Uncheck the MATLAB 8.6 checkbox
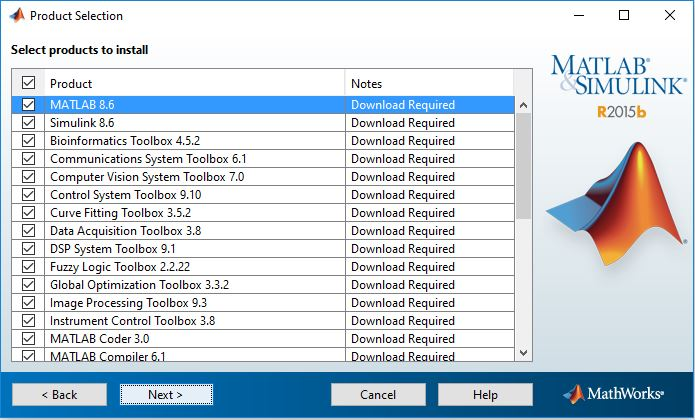 [28, 105]
